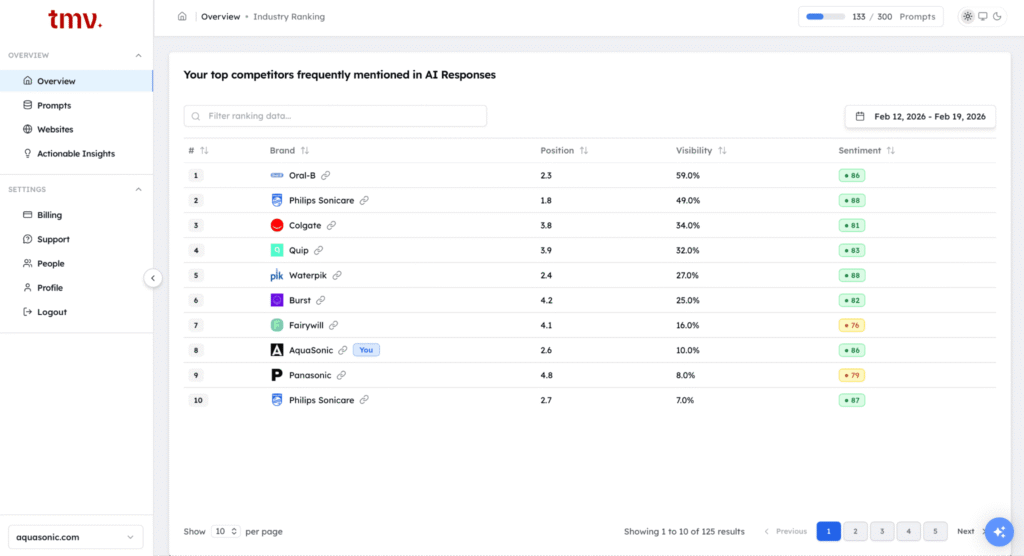Image resolution: width=1024 pixels, height=556 pixels.
Task: Click the Next pagination button
Action: coord(969,531)
